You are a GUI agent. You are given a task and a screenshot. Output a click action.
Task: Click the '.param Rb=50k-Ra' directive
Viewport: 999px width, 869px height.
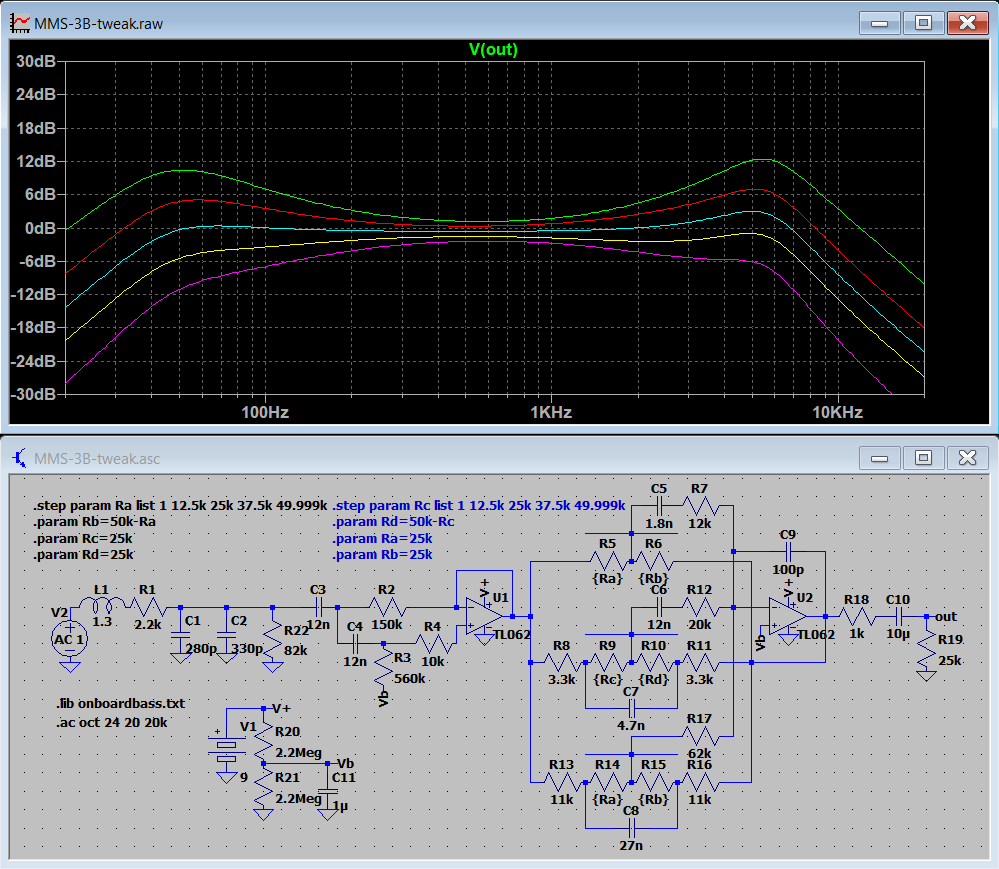coord(94,522)
